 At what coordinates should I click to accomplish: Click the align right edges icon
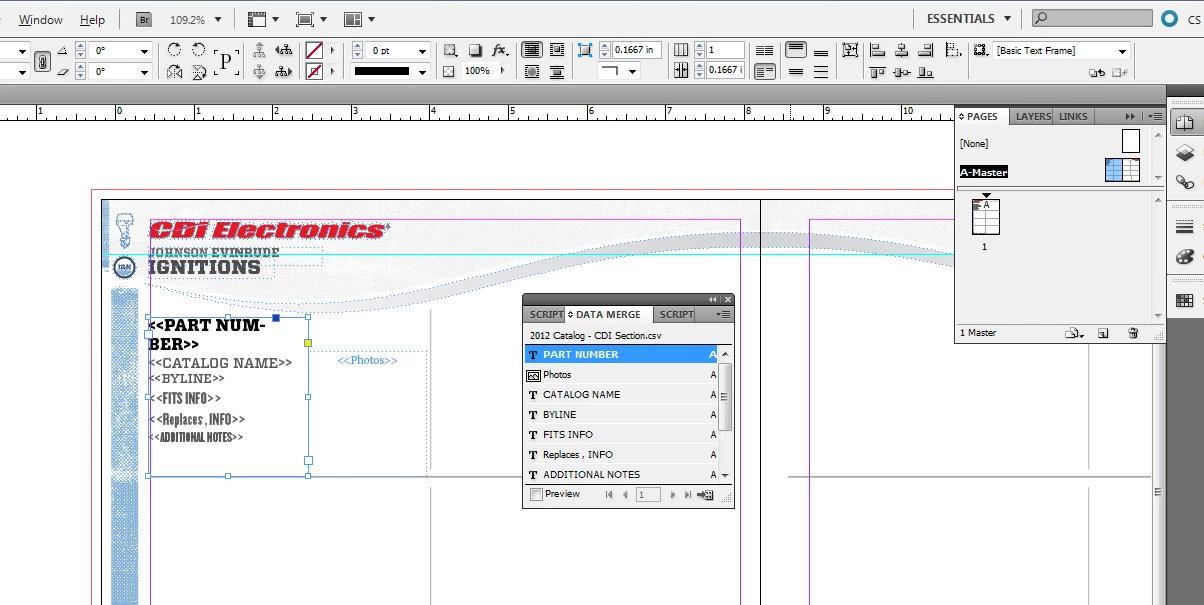926,50
